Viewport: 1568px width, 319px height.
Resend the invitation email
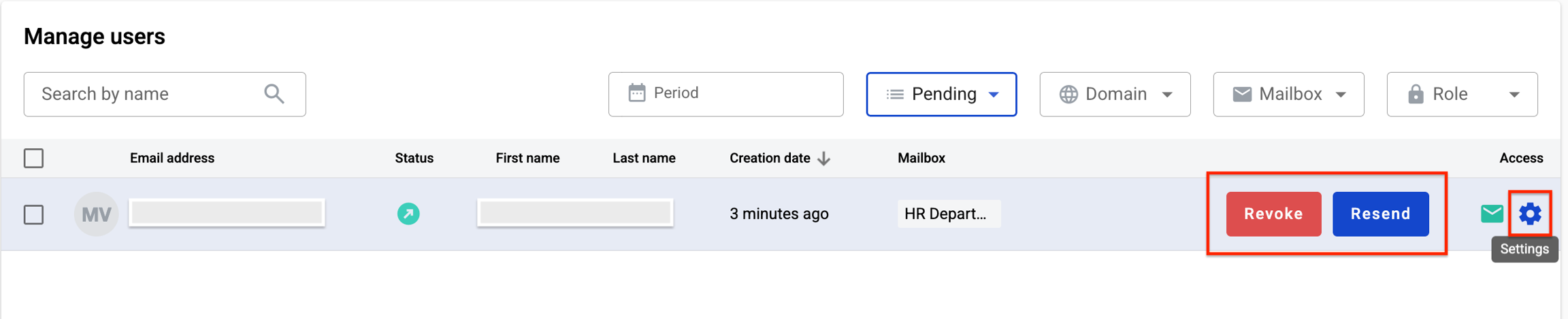(1380, 214)
